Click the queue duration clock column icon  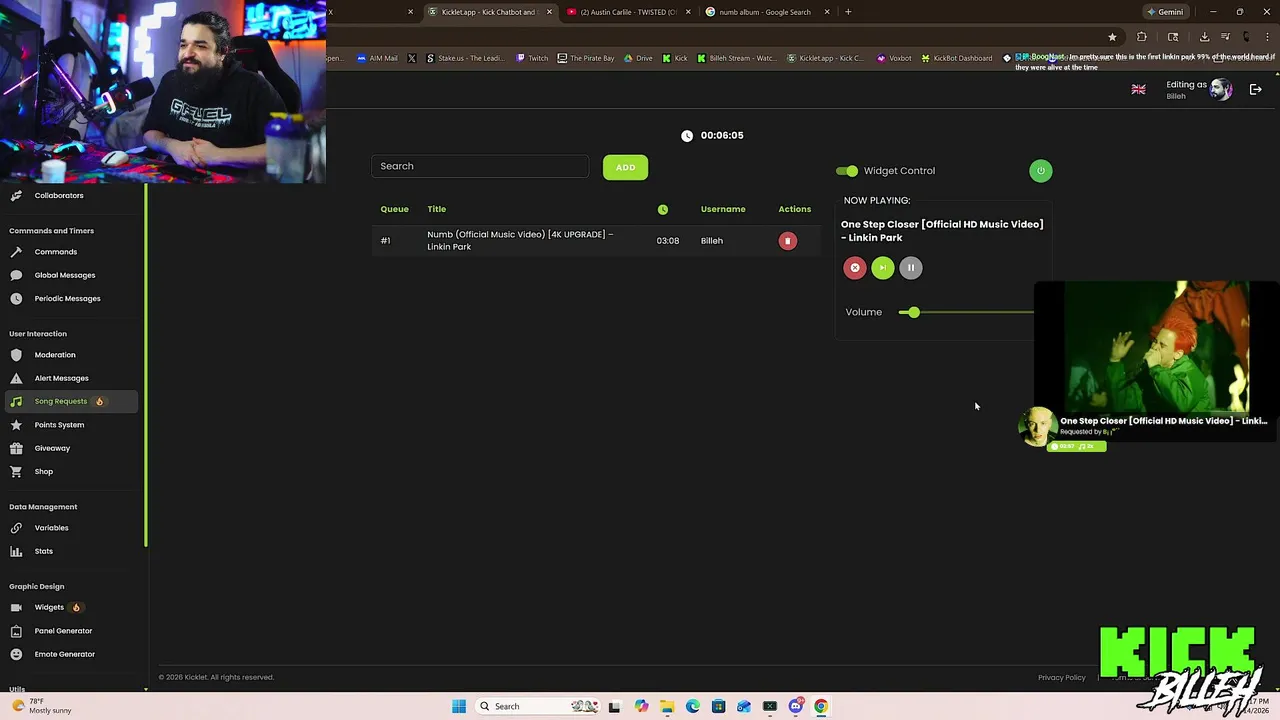click(x=662, y=209)
